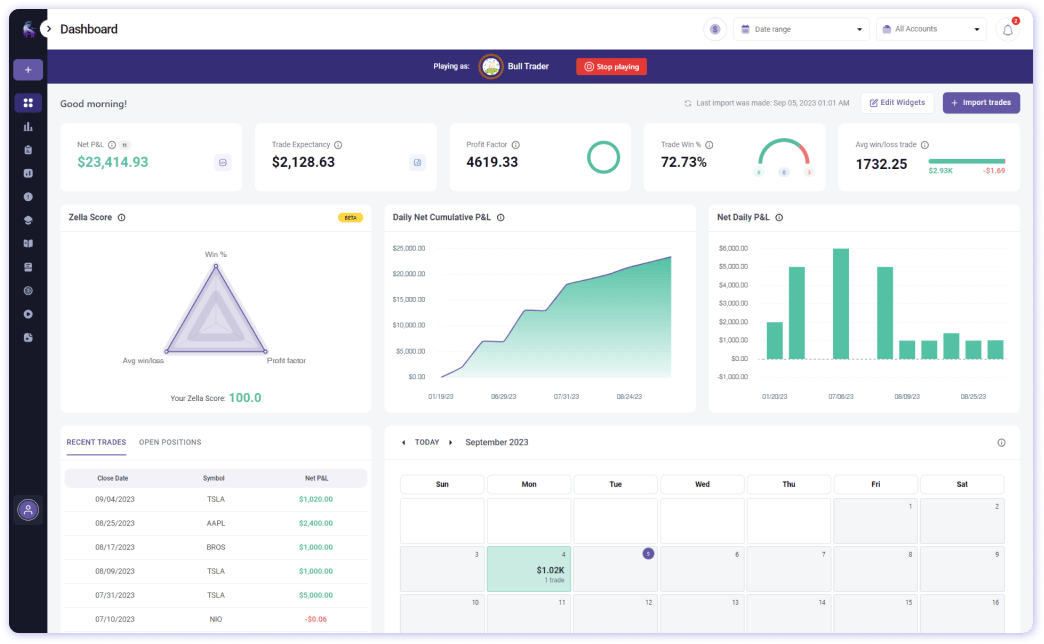Screen dimensions: 1044x644
Task: Expand the sidebar using the chevron
Action: click(x=49, y=29)
